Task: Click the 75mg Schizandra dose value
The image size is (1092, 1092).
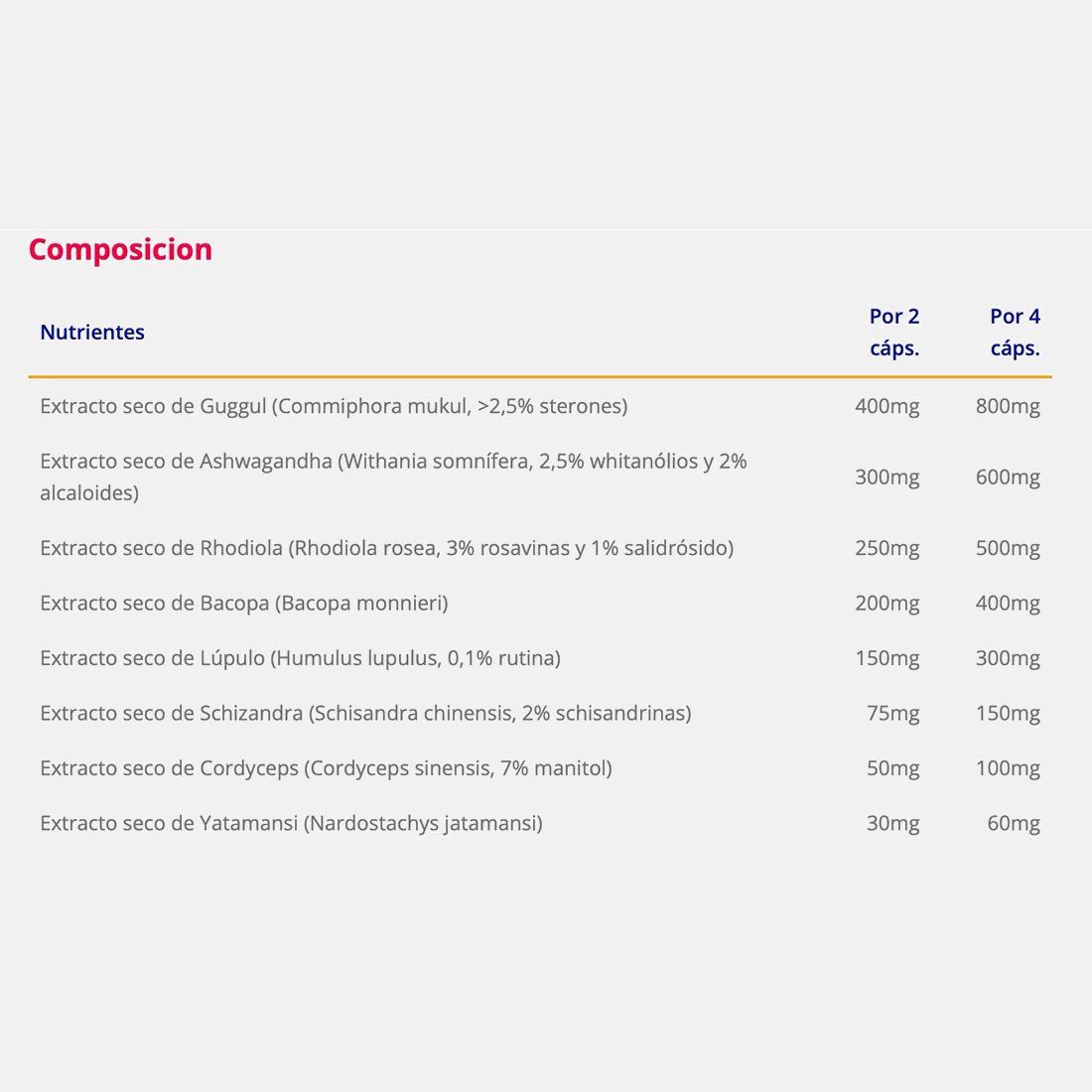Action: [x=892, y=713]
